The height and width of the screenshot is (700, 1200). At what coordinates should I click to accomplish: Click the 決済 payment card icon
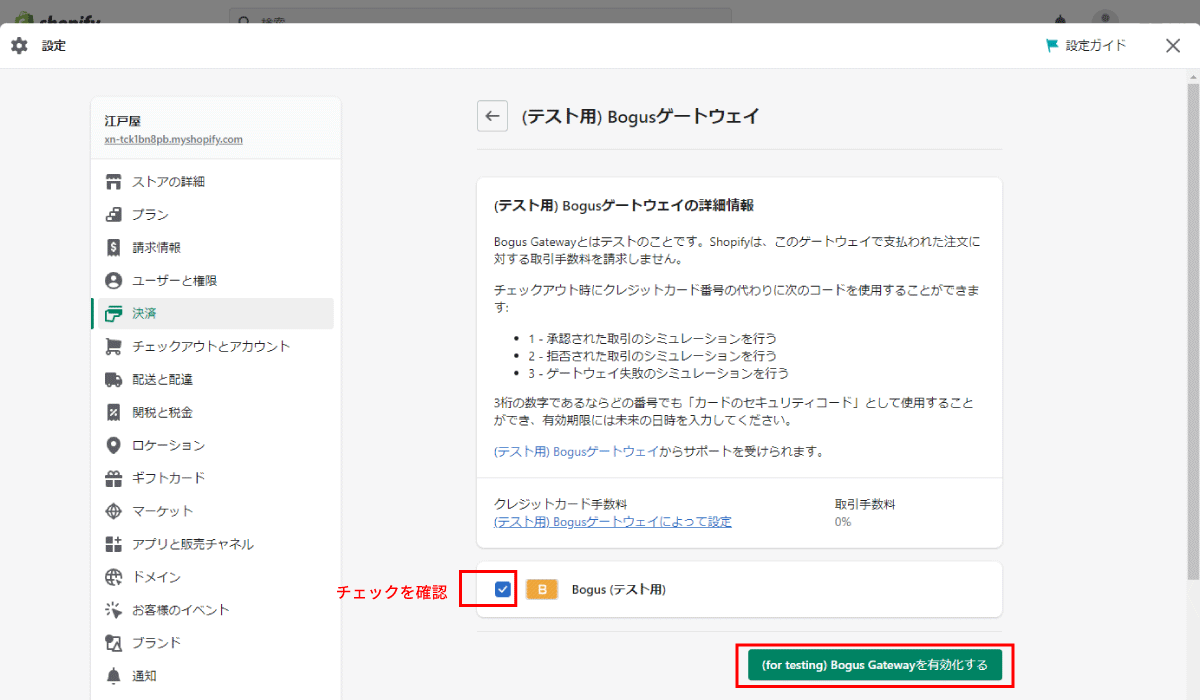[x=114, y=314]
